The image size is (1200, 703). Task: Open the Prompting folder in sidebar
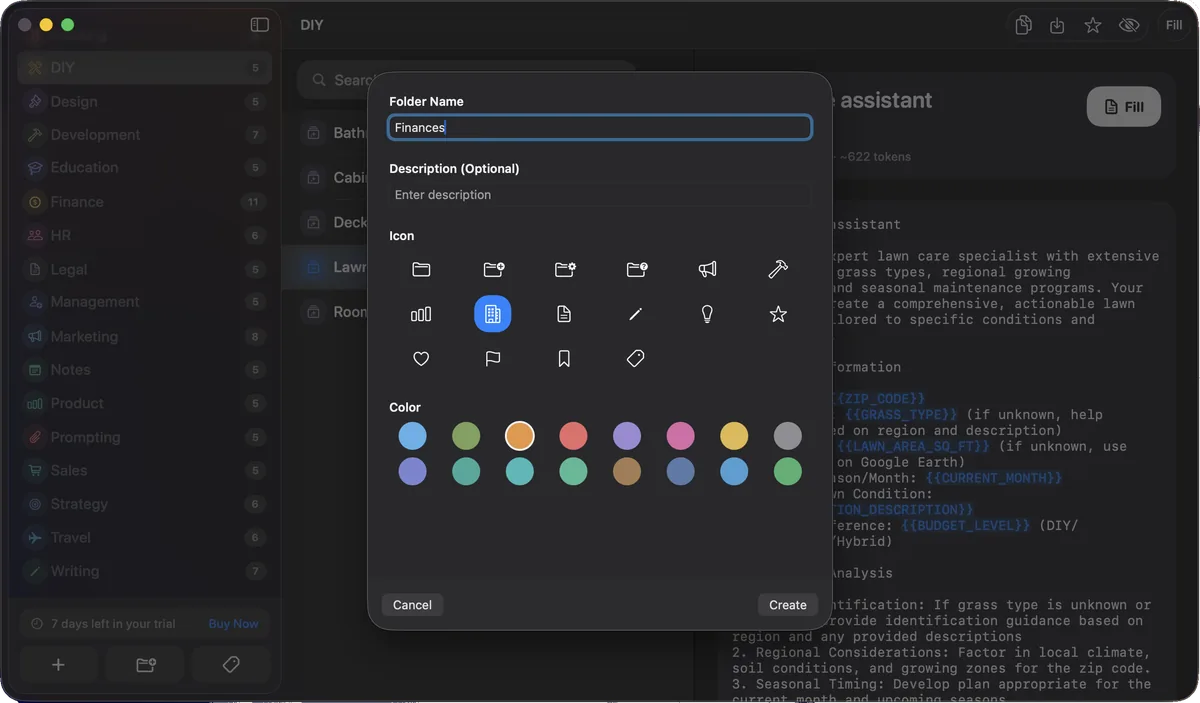click(x=145, y=438)
